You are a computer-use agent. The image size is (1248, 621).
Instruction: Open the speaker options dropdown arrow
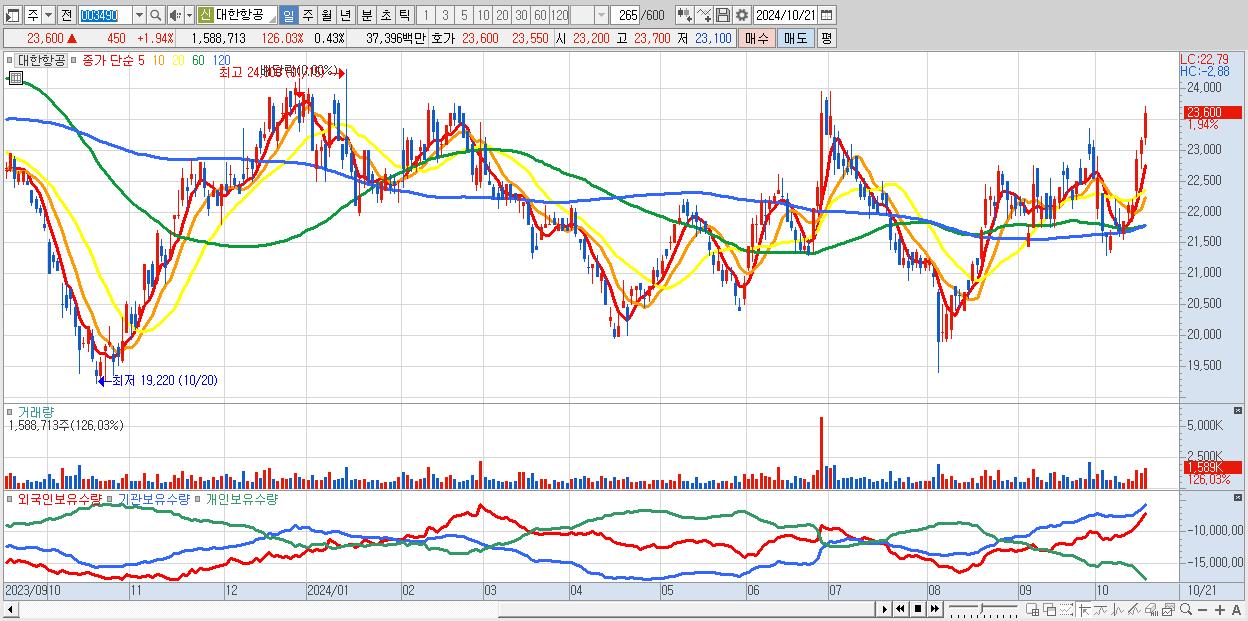(x=188, y=15)
